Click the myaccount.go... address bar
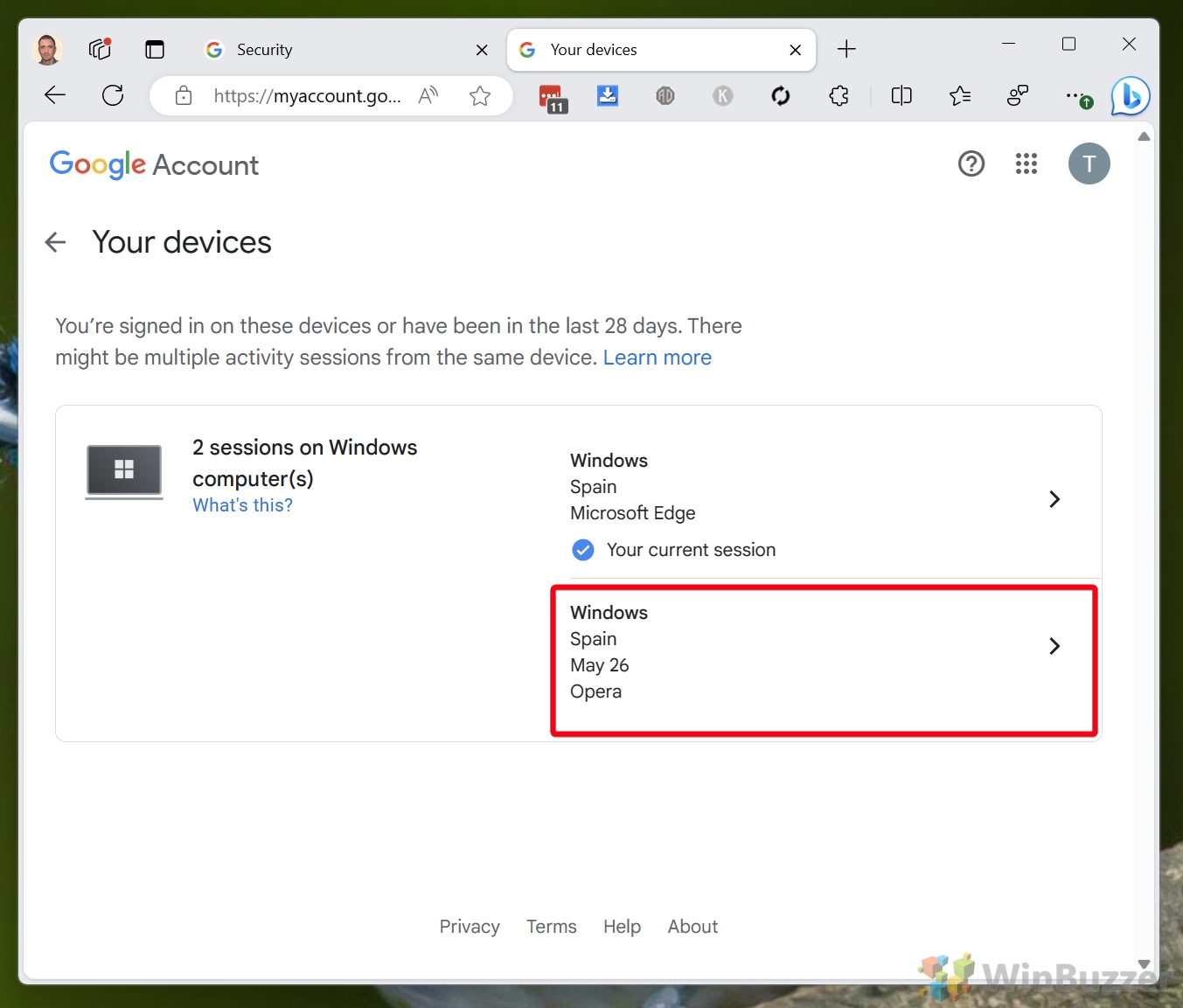The image size is (1183, 1008). 307,95
